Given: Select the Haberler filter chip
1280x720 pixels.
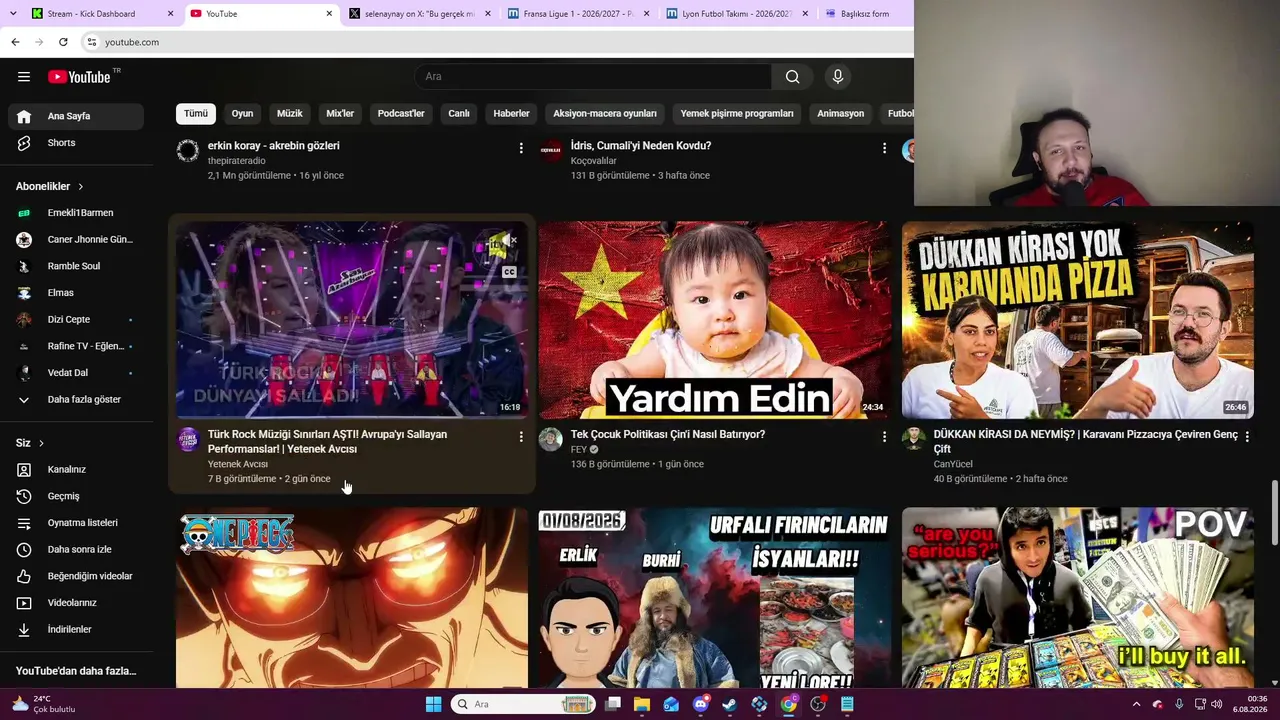Looking at the screenshot, I should (511, 114).
